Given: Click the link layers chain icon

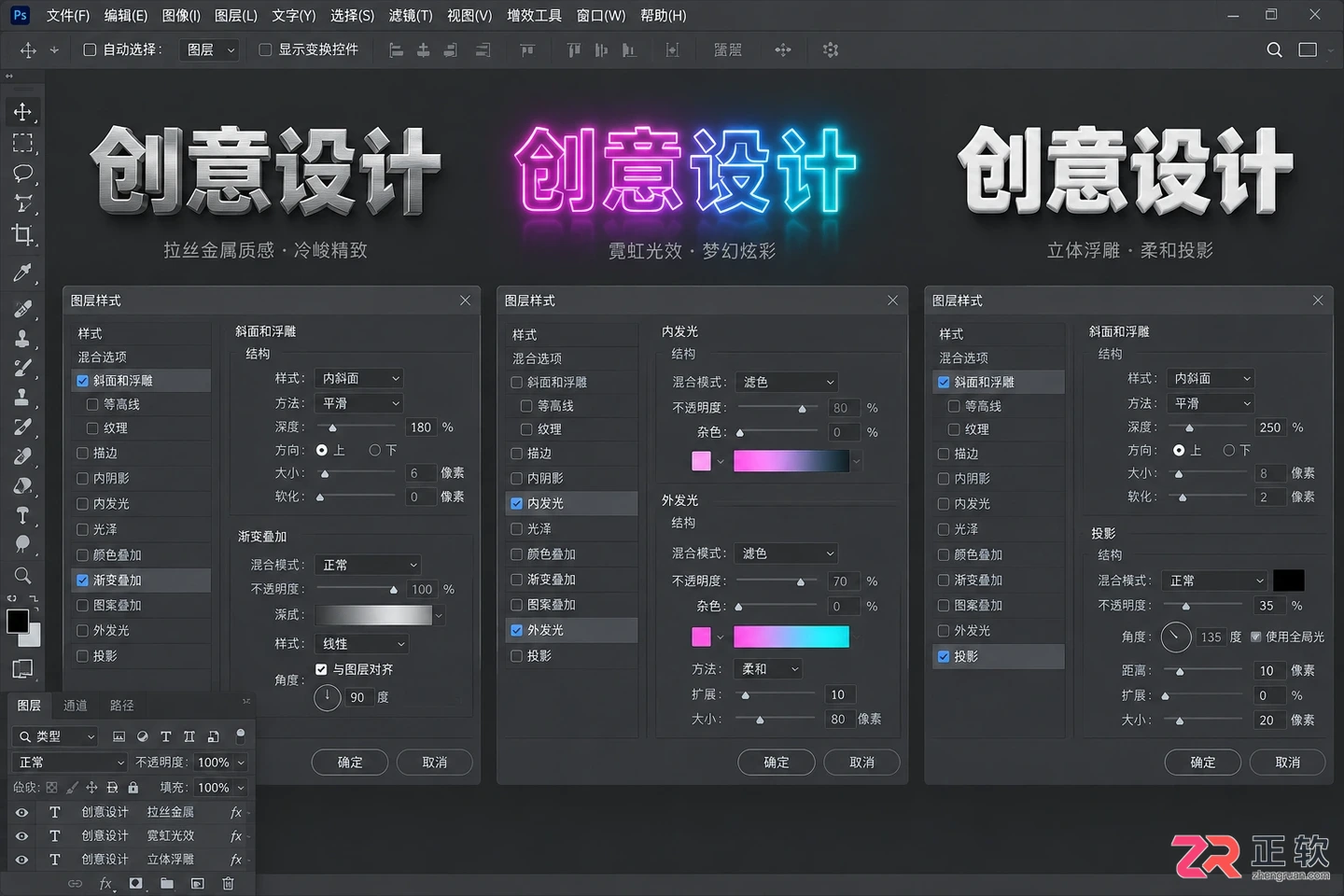Looking at the screenshot, I should click(x=75, y=883).
